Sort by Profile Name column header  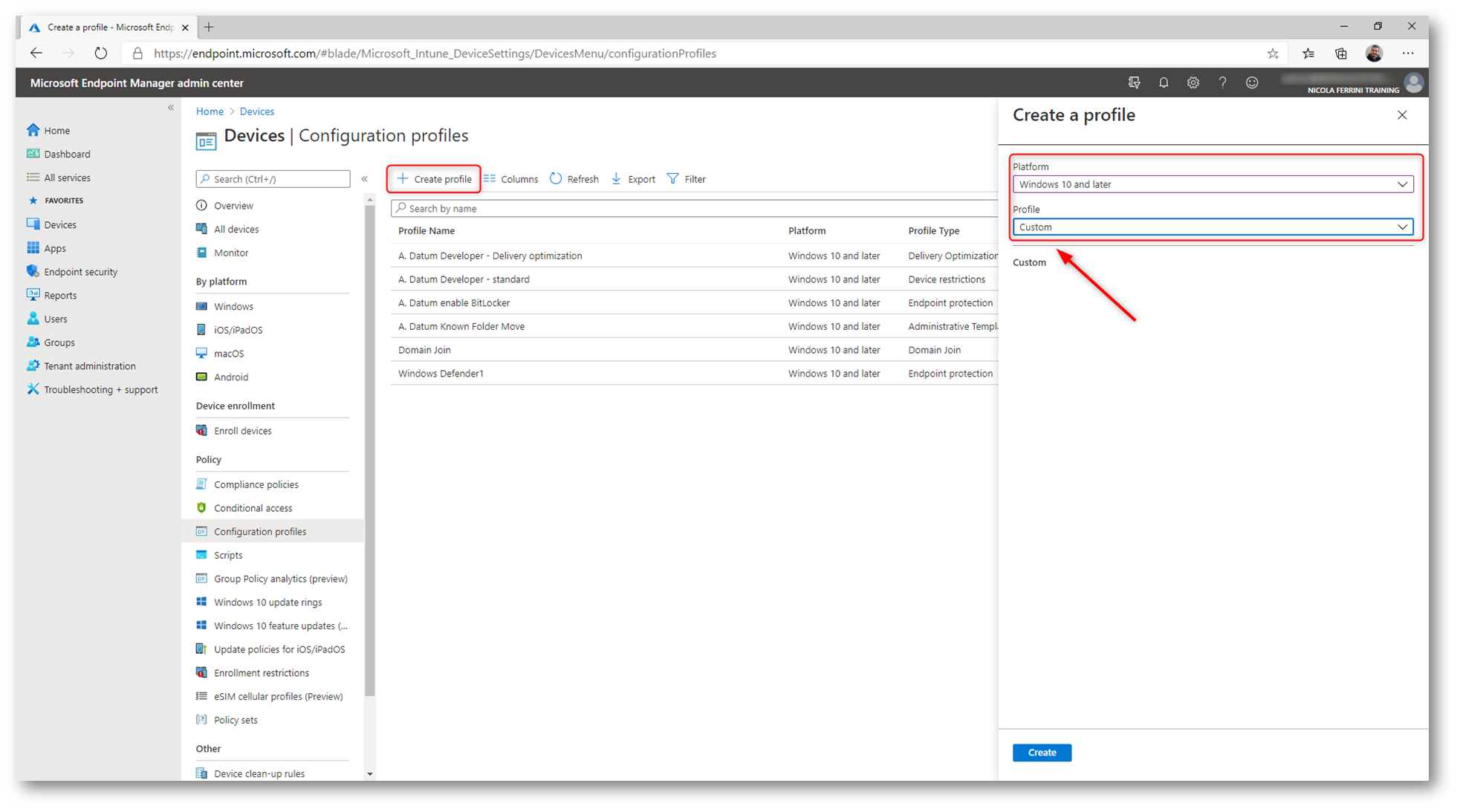[426, 231]
